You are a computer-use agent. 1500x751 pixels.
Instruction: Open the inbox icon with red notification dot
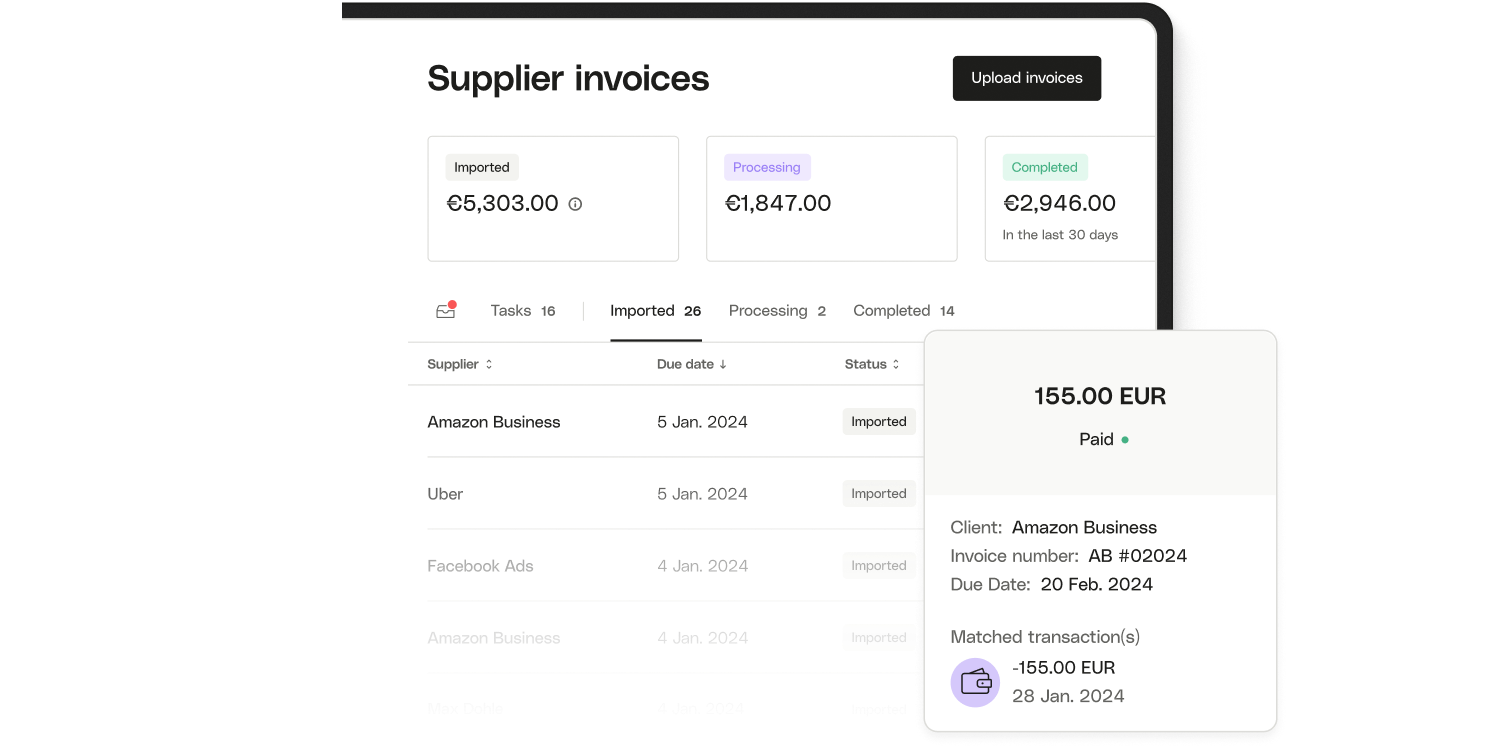point(446,310)
